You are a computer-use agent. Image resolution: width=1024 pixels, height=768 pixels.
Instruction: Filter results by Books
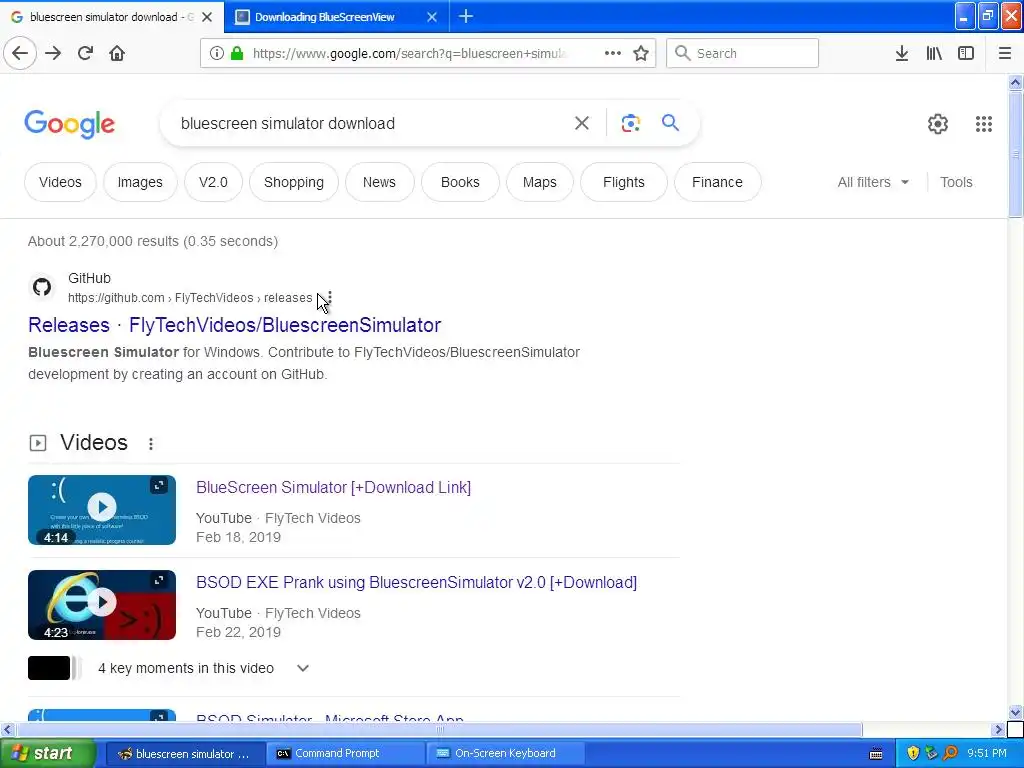pos(460,182)
